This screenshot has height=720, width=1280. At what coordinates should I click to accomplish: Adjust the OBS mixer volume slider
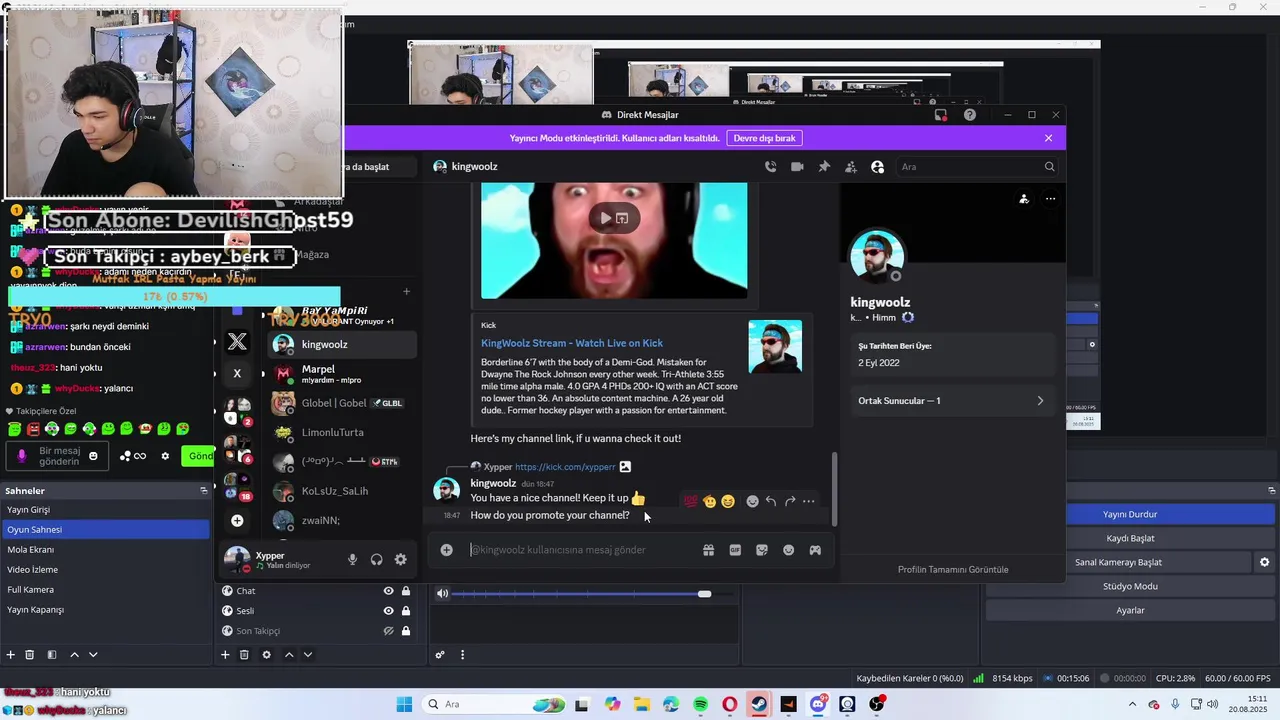click(704, 594)
